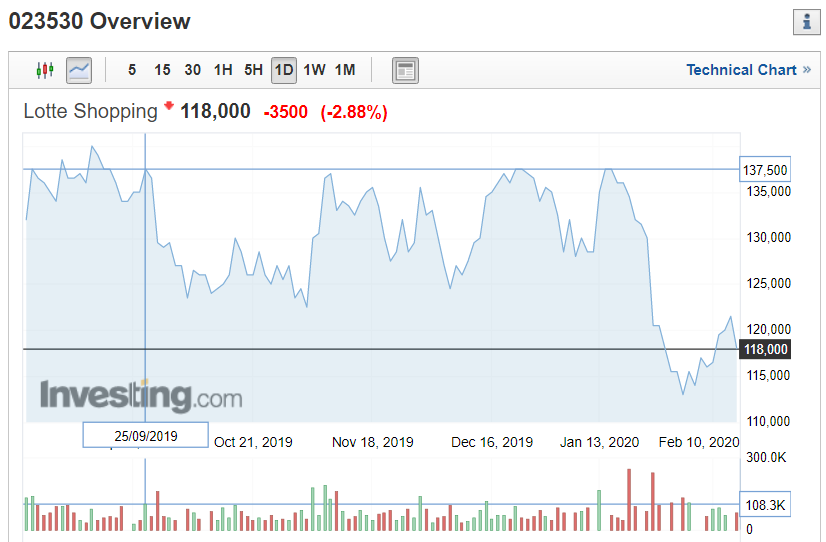Select the 1D timeframe button

pos(284,70)
